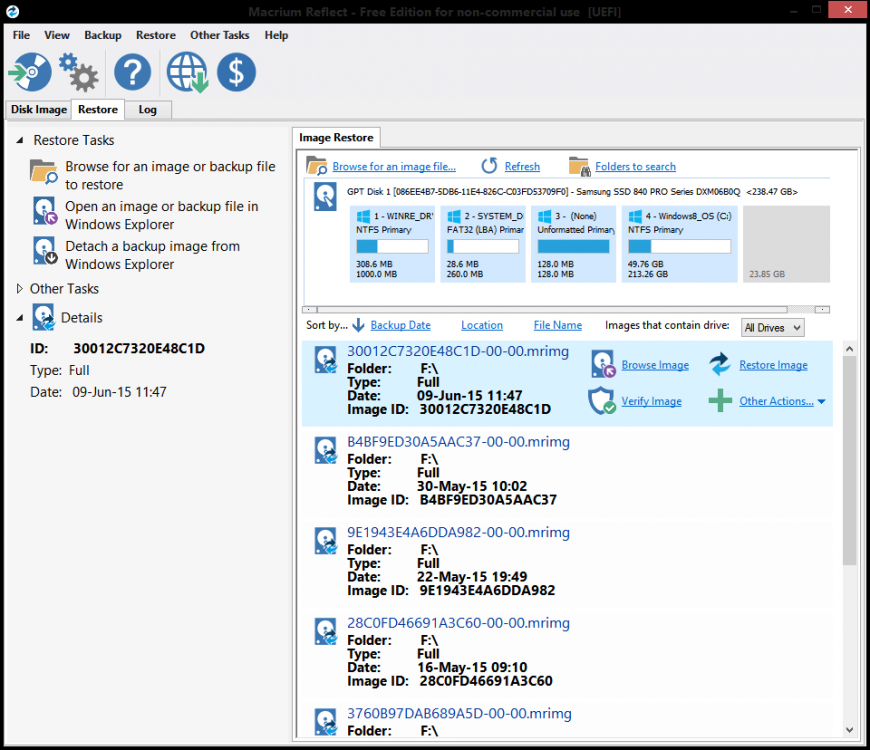Screen dimensions: 870x750
Task: Switch to the Log tab
Action: pos(148,109)
